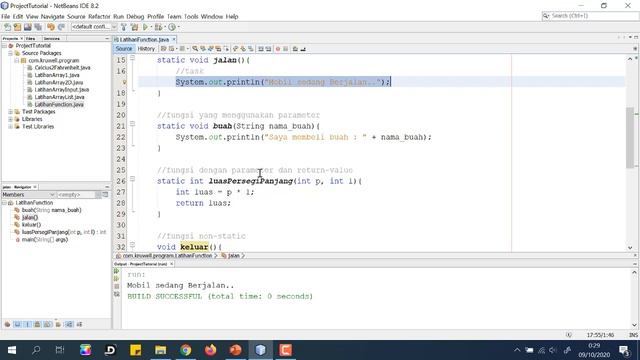Click the Last Edit icon beside History button
The width and height of the screenshot is (640, 360).
pyautogui.click(x=163, y=49)
